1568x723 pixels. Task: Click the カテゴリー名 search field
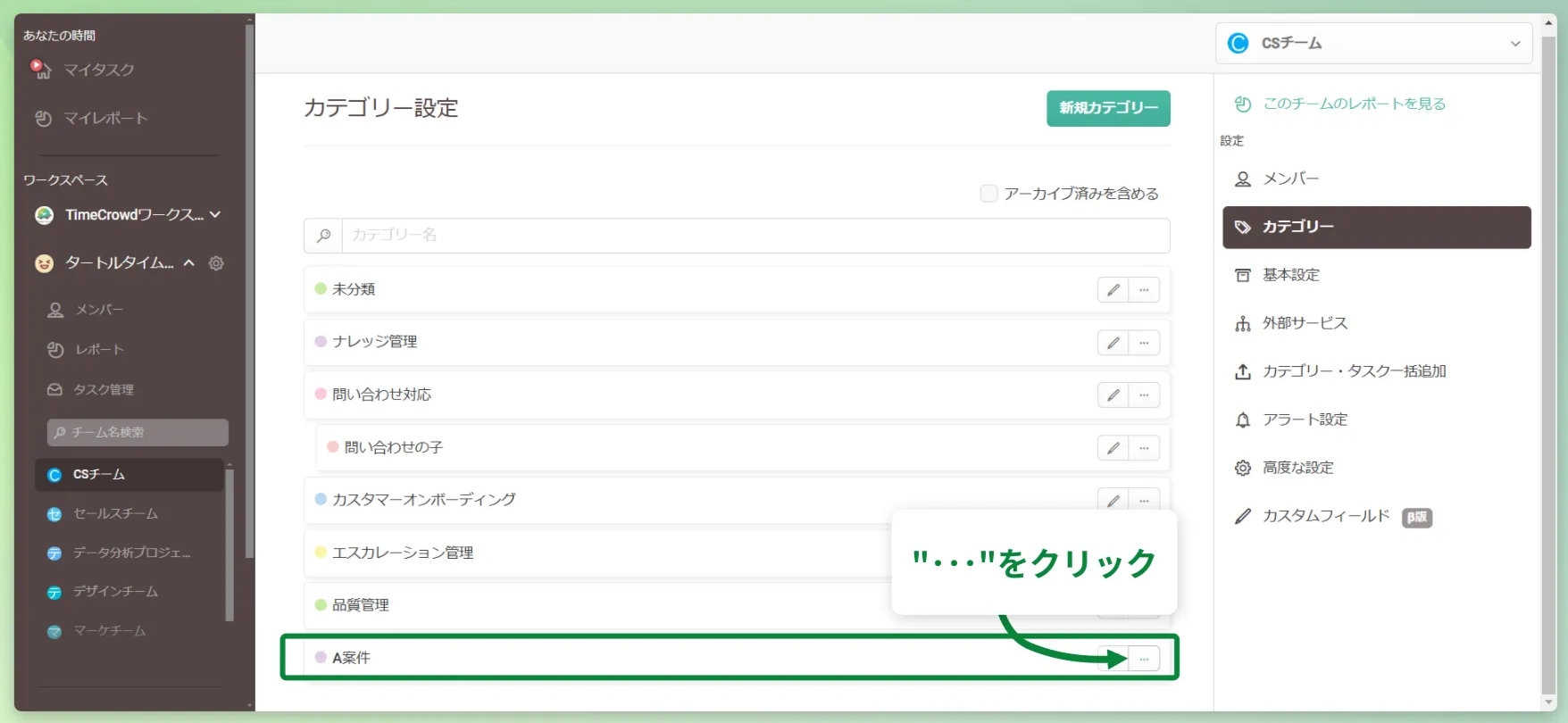(755, 236)
